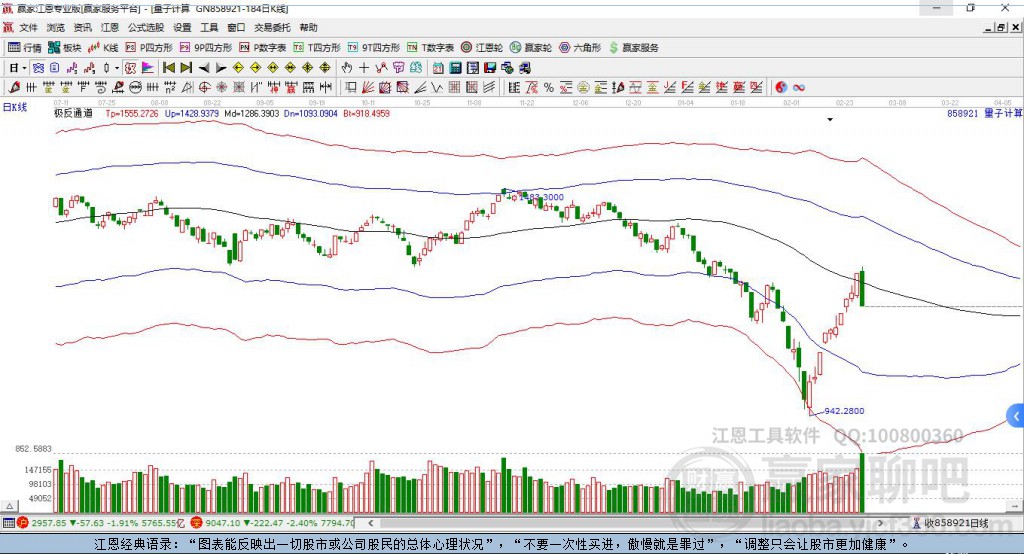Click the n² square number icon
This screenshot has width=1024, height=554.
click(x=170, y=87)
